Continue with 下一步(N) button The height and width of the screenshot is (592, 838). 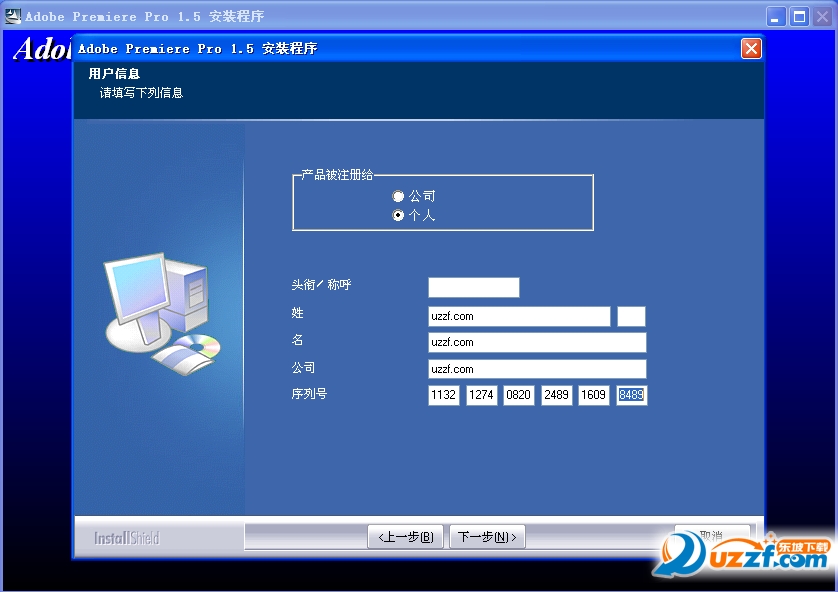coord(487,537)
